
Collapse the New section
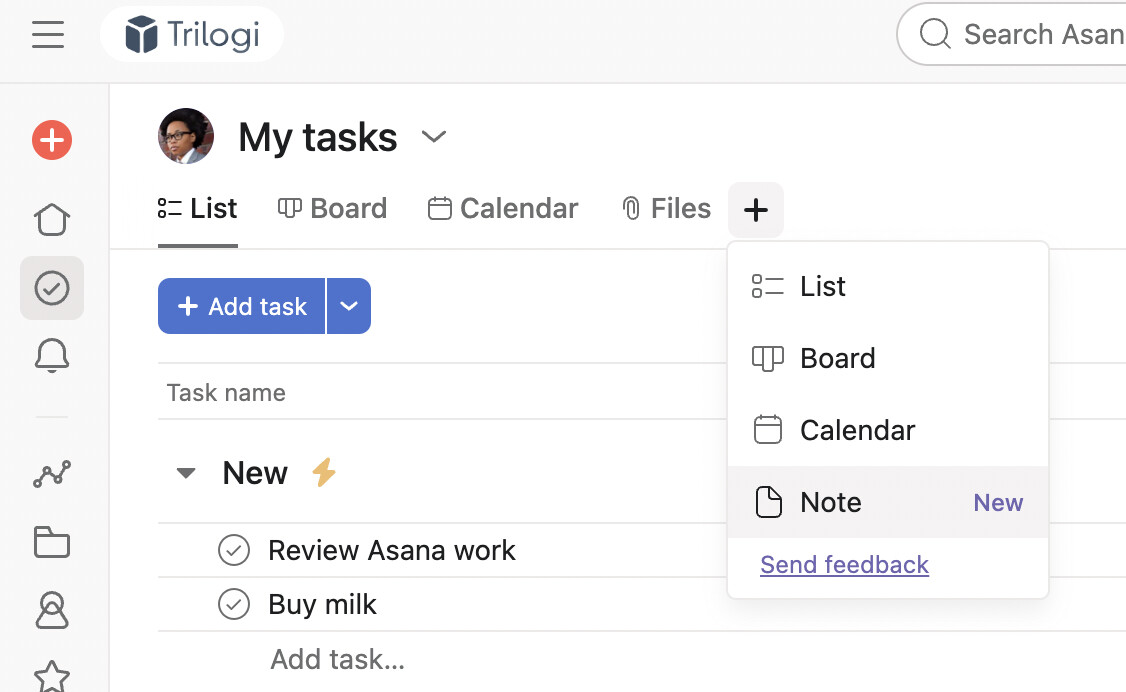[x=186, y=473]
